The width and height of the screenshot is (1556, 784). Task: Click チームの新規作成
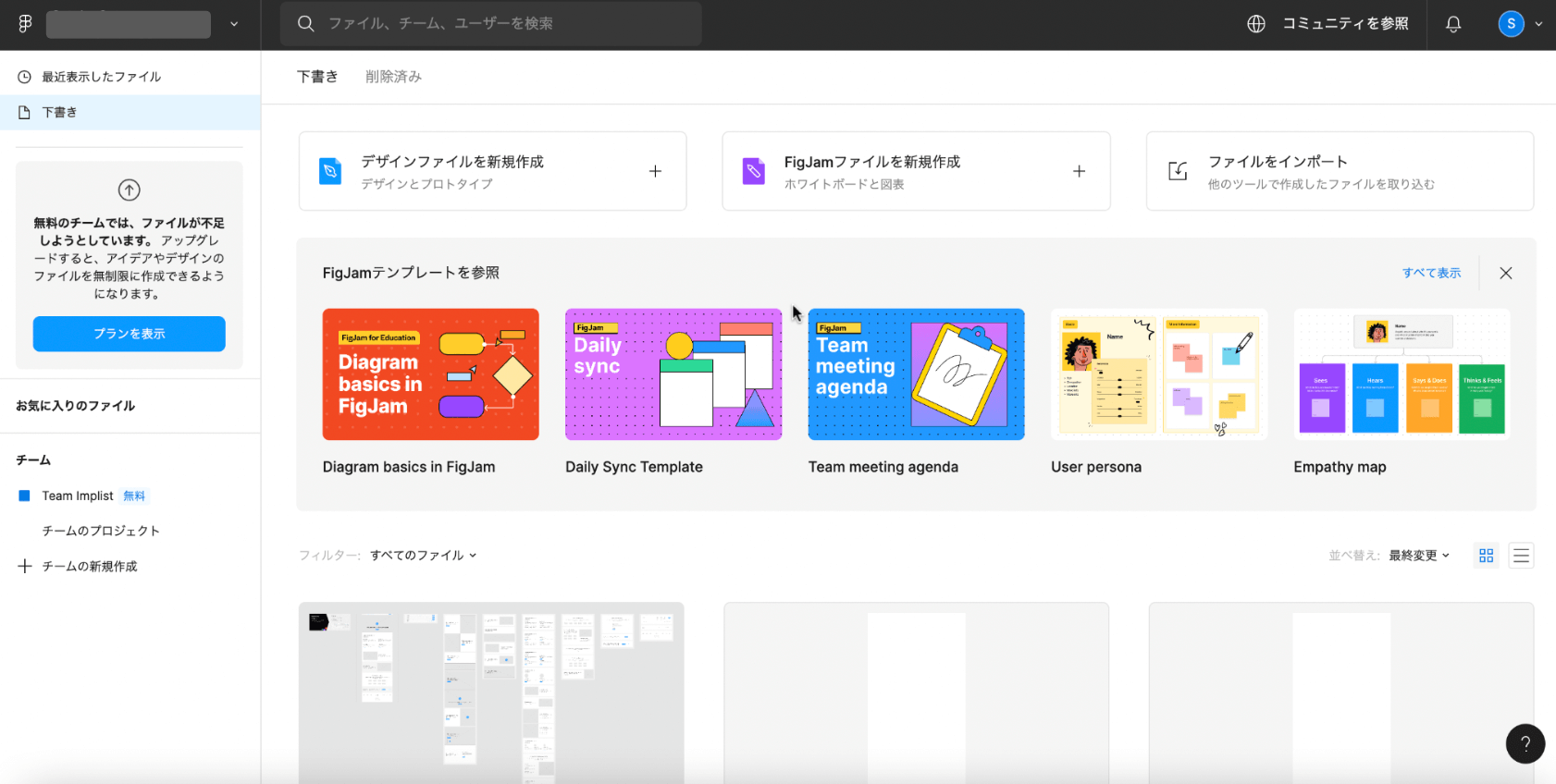coord(90,566)
